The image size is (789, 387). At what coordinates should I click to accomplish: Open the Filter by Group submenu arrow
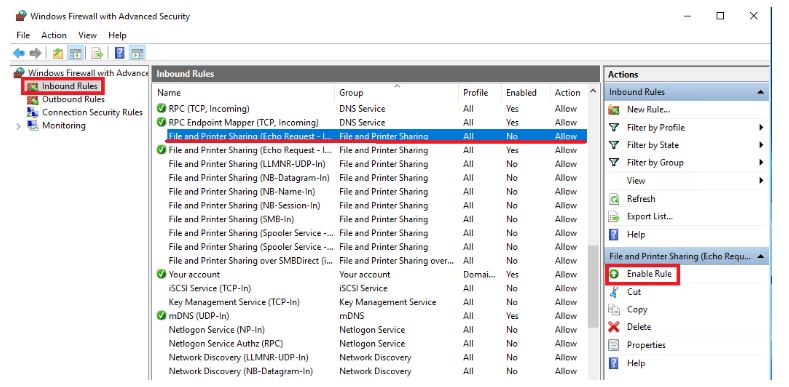pyautogui.click(x=761, y=163)
